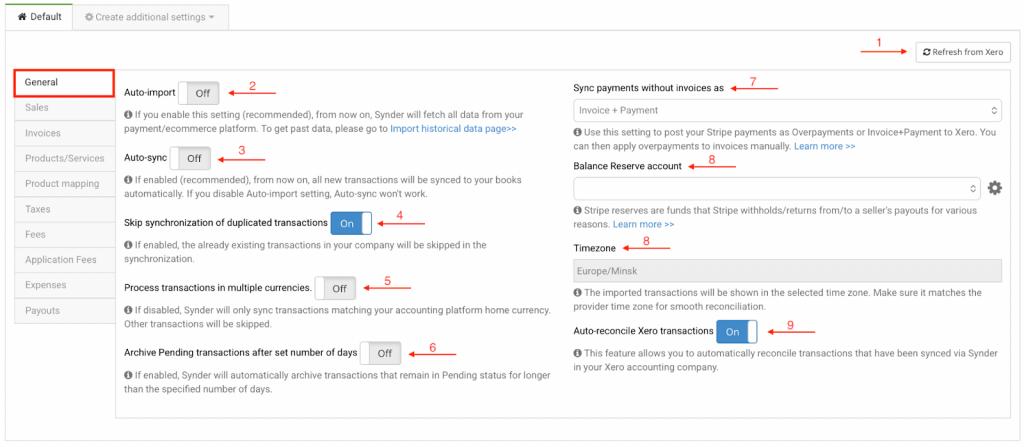
Task: Click Learn more link under Balance Reserve
Action: point(638,224)
